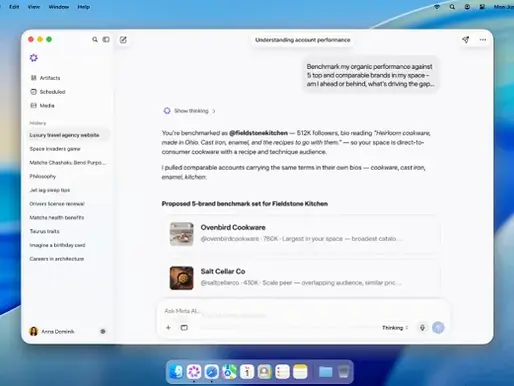Open the Meta AI app in dock
Image resolution: width=514 pixels, height=386 pixels.
(194, 372)
